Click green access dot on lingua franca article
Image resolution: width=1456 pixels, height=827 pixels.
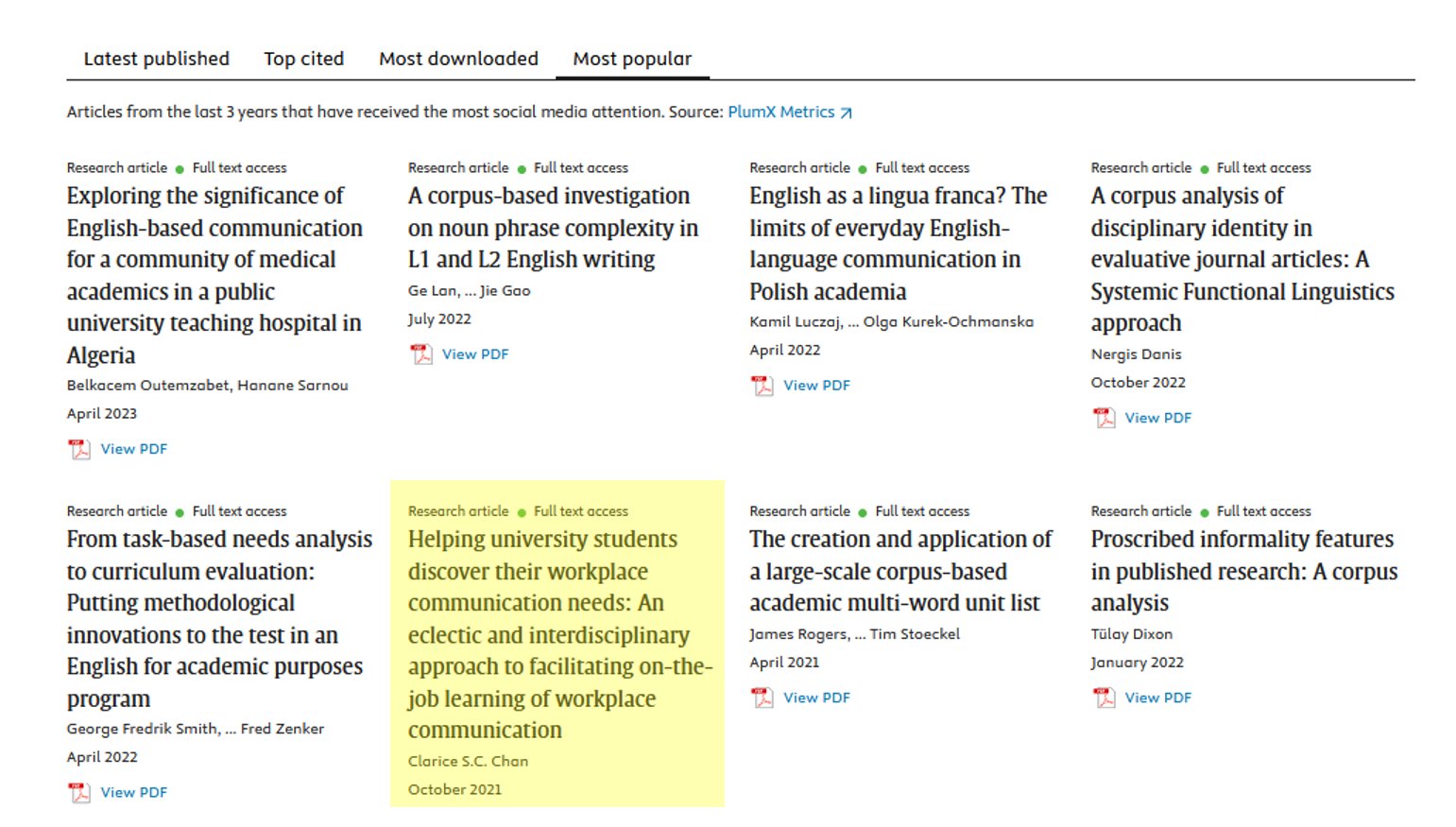pos(863,169)
